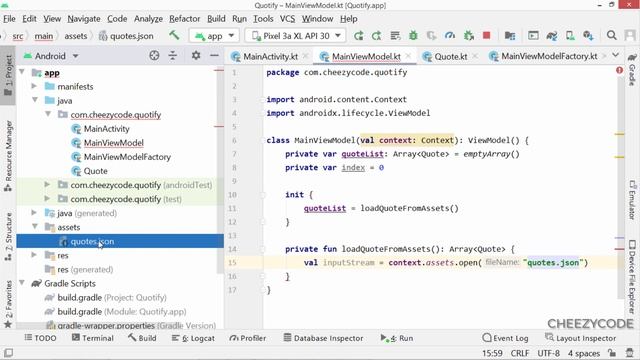Click the locate target icon in Project panel
This screenshot has height=360, width=640.
[154, 56]
